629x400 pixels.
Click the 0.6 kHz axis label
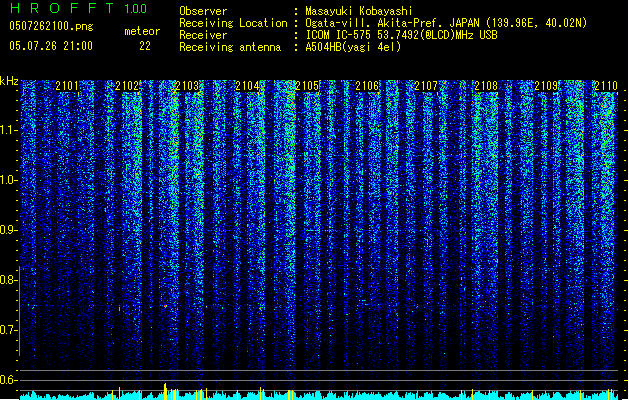click(x=9, y=380)
